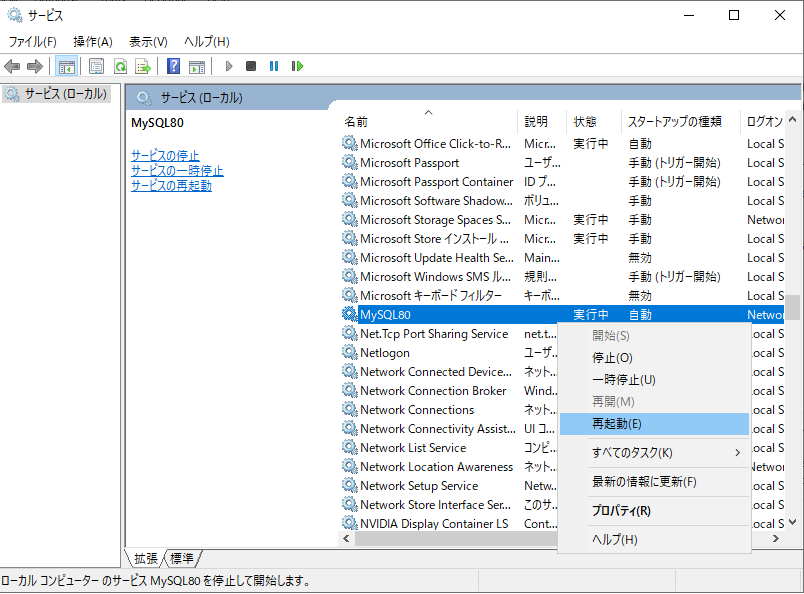Select the Microsoft Passport service row
This screenshot has width=804, height=594.
(562, 163)
